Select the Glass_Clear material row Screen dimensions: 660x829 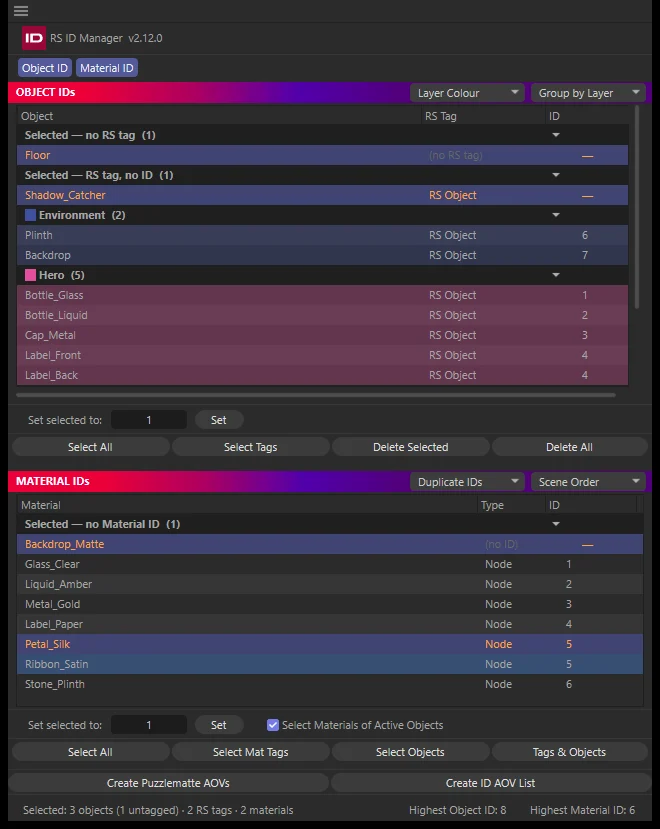330,564
